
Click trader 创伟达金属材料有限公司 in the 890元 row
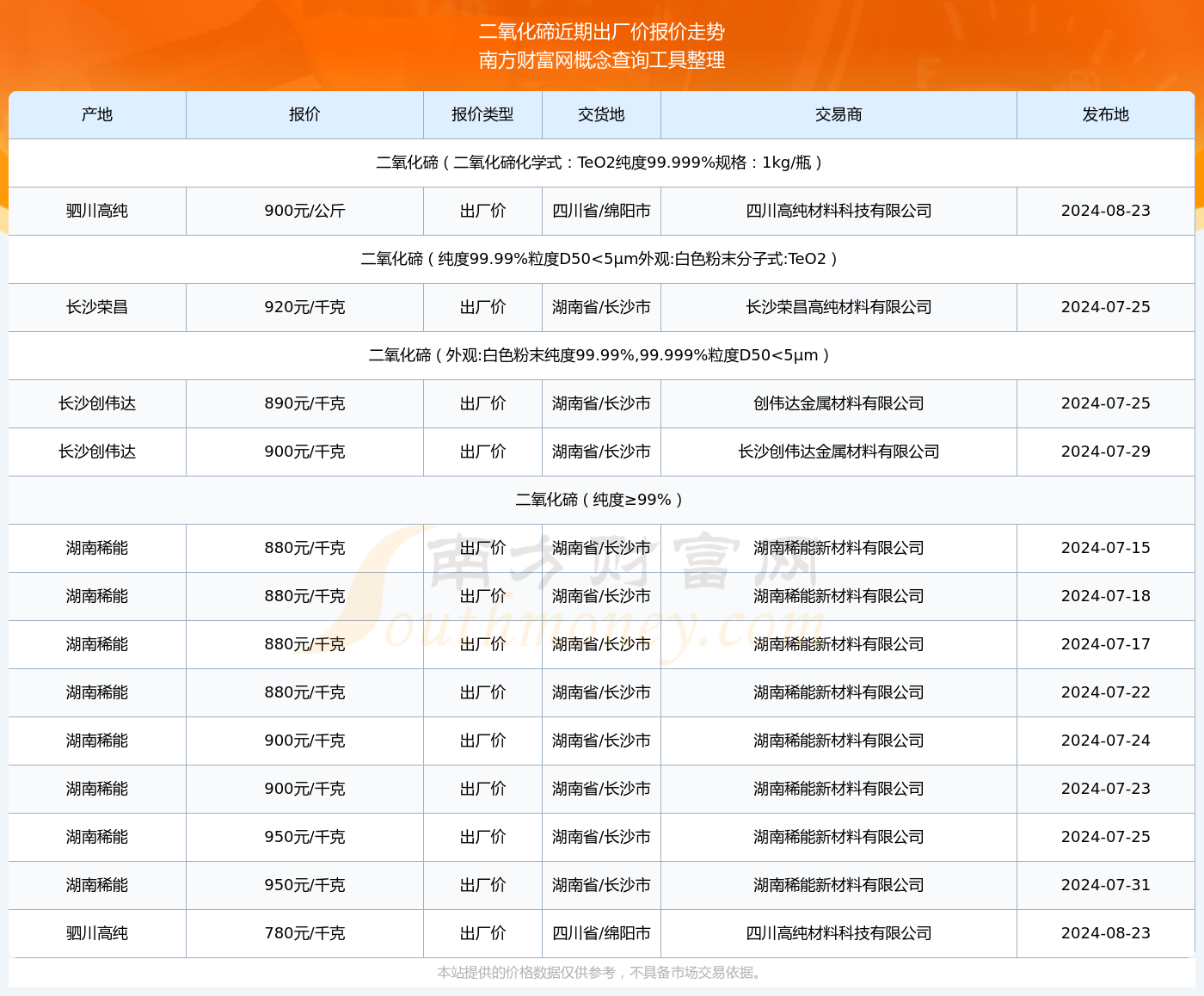coord(838,403)
